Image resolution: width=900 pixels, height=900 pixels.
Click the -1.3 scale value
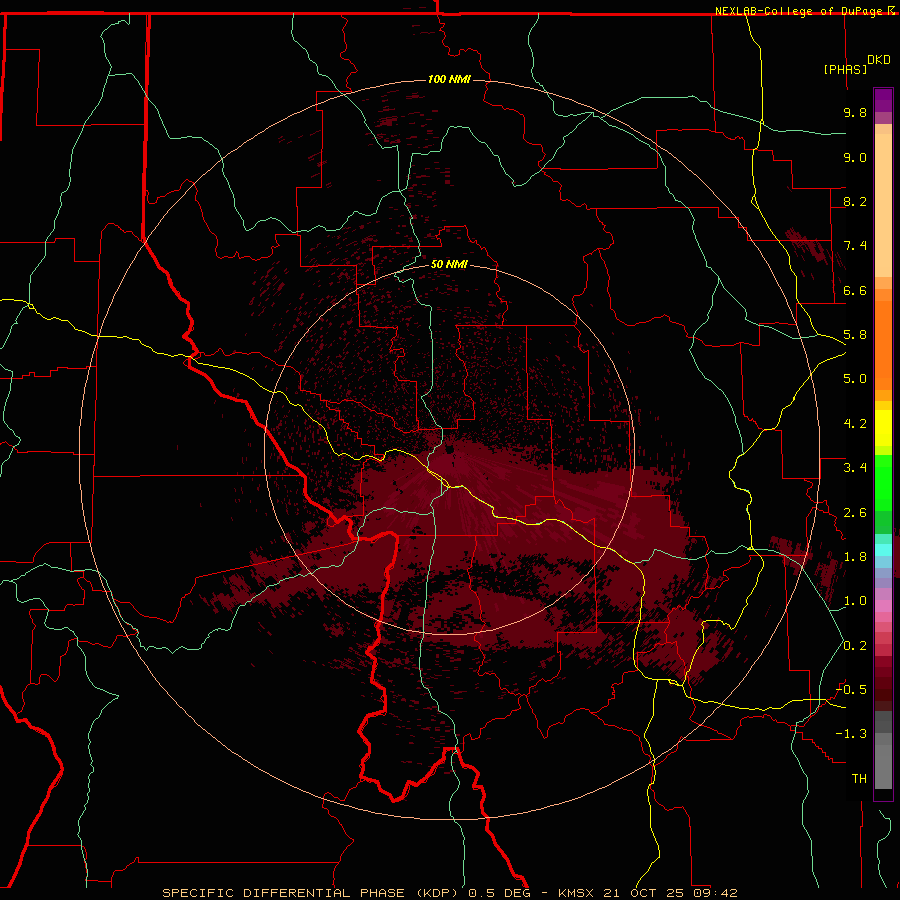point(851,734)
